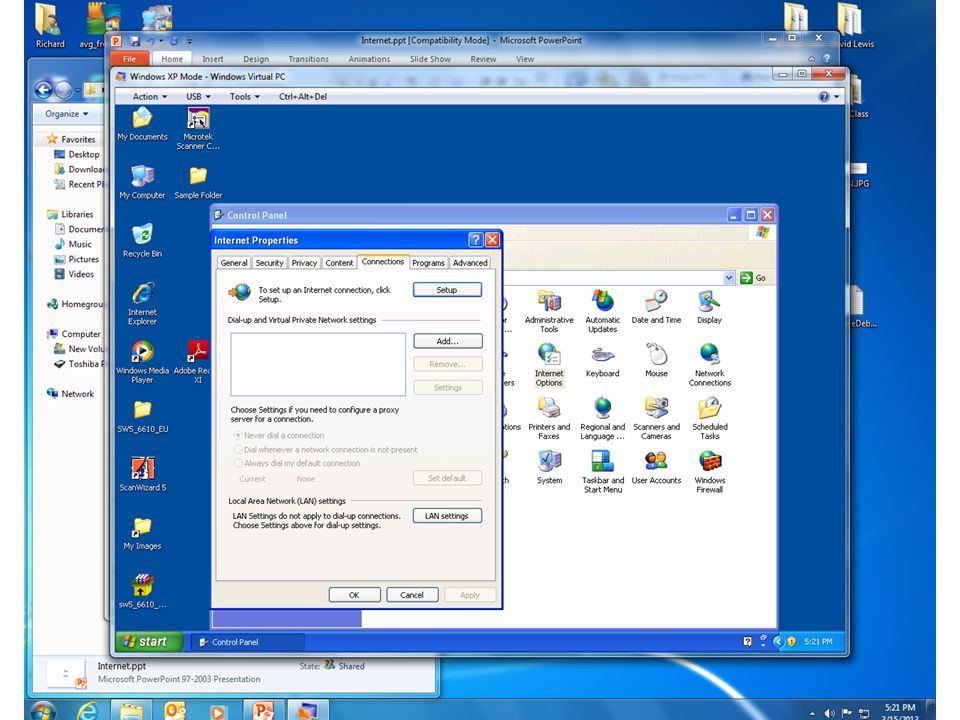Open the Action menu dropdown
The image size is (960, 720).
pos(150,97)
